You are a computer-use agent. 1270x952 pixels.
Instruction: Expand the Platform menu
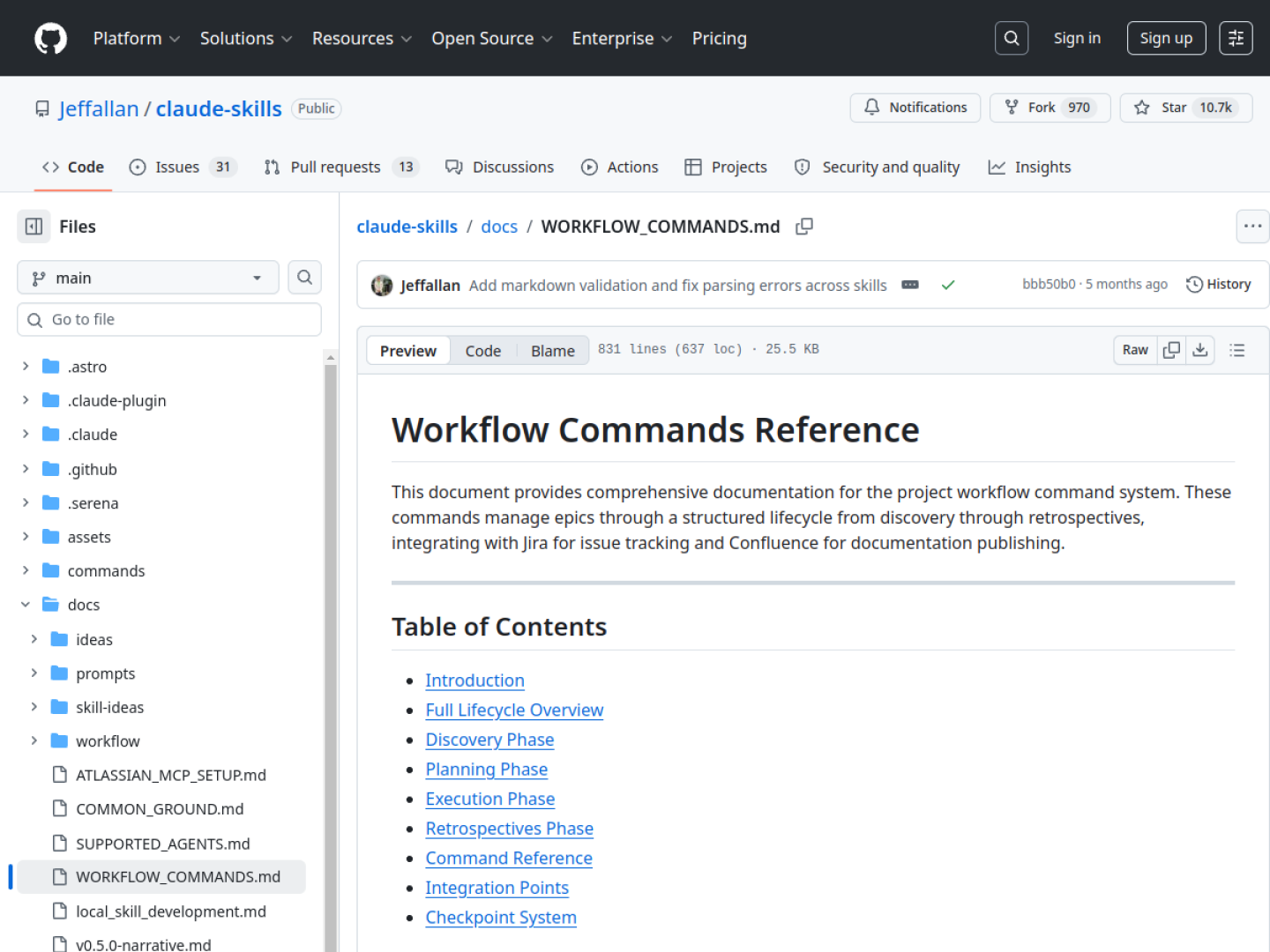tap(137, 38)
